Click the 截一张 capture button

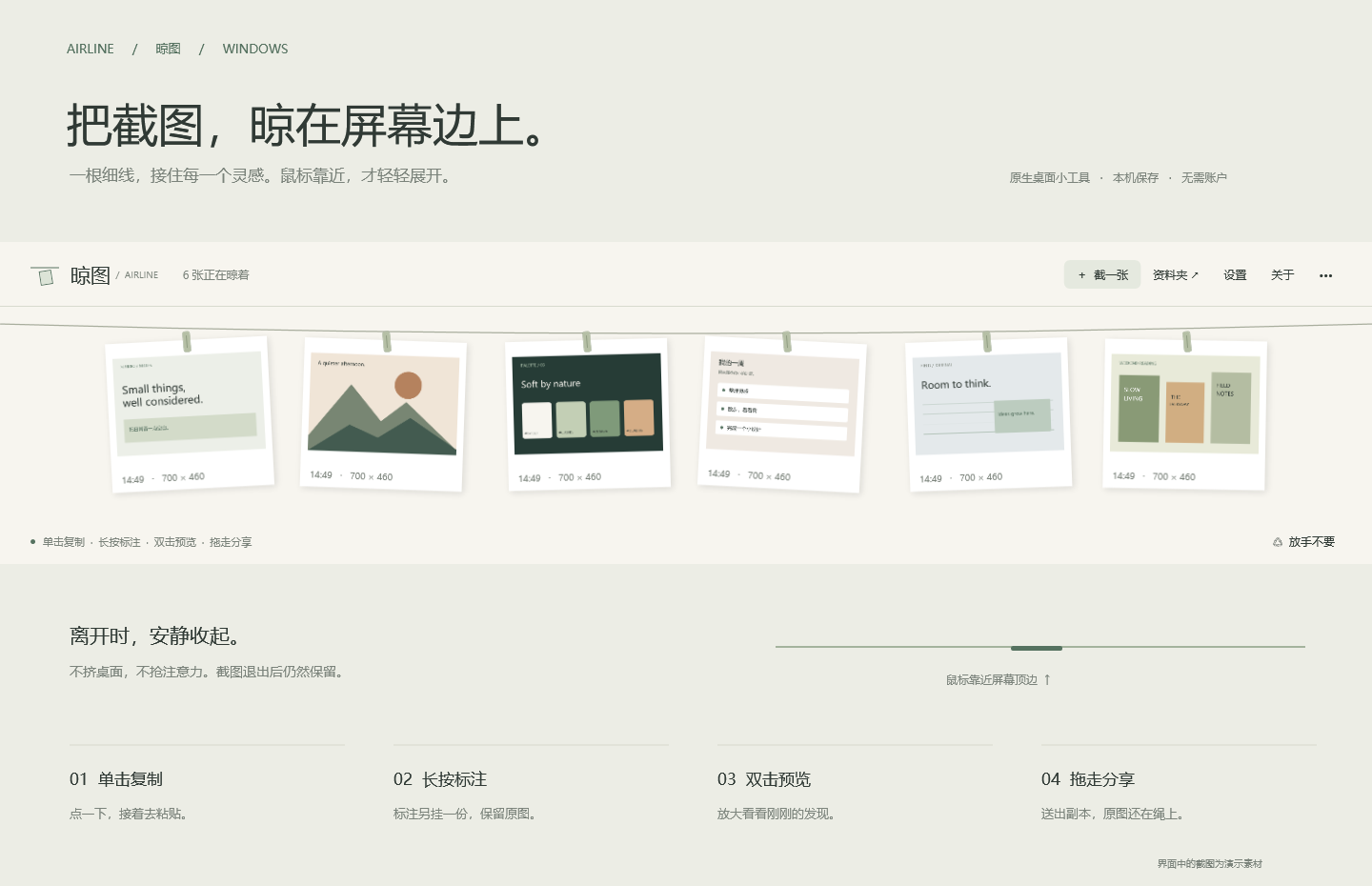point(1102,275)
